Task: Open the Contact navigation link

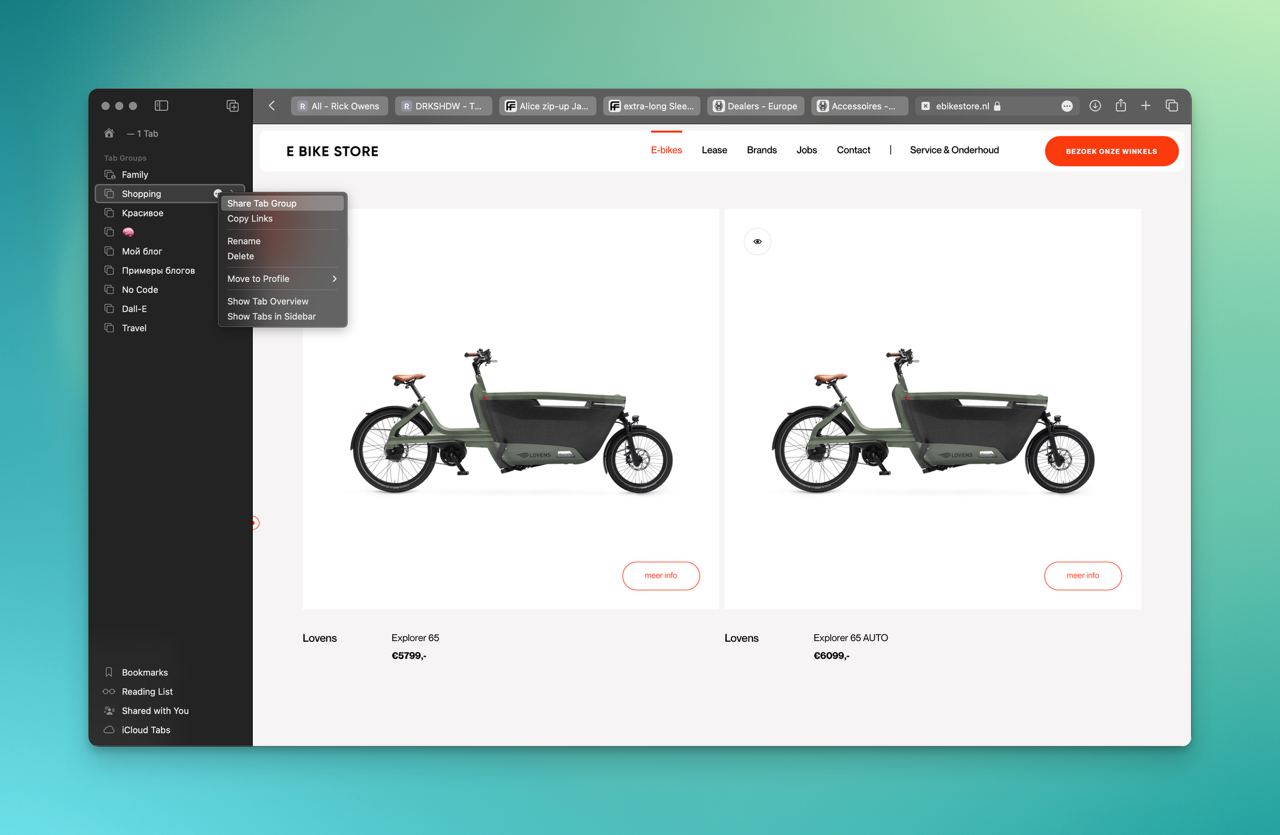Action: (x=853, y=150)
